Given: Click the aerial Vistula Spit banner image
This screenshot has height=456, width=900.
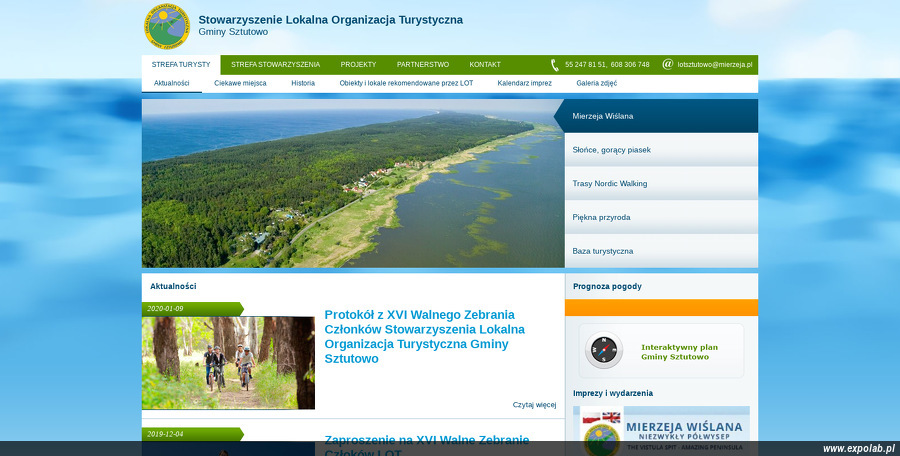Looking at the screenshot, I should coord(353,183).
